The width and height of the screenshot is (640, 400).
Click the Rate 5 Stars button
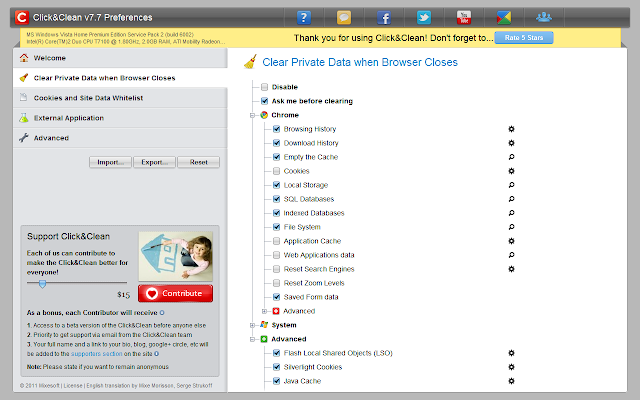(x=524, y=38)
